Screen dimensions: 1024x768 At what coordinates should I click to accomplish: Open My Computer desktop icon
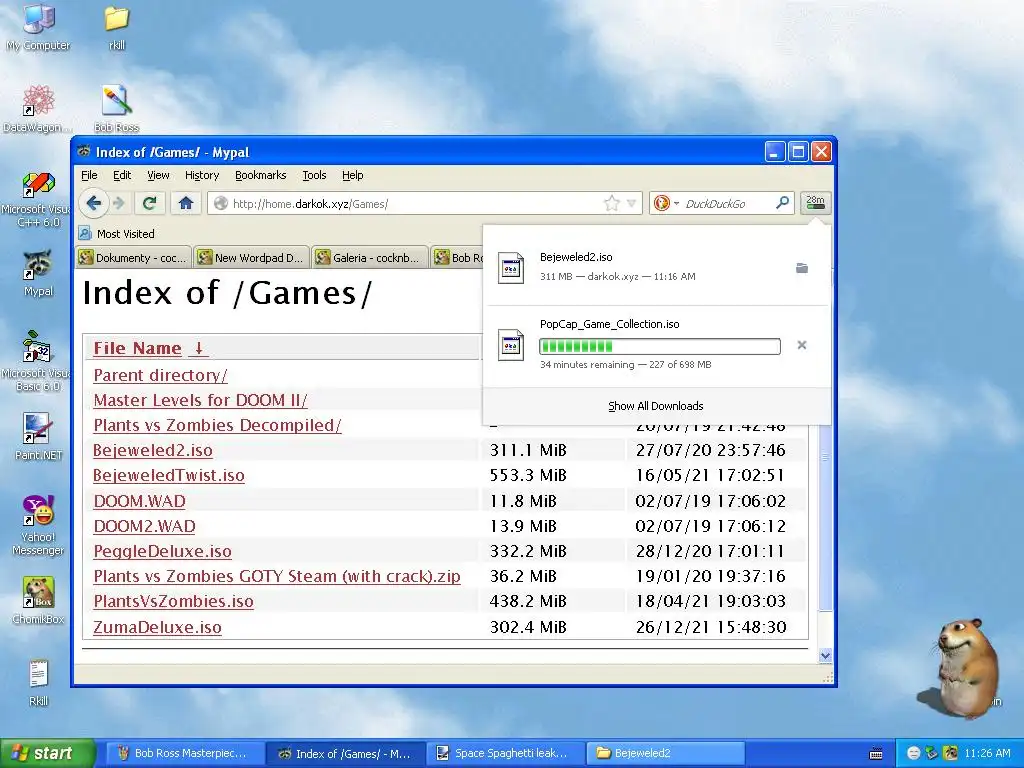[38, 26]
